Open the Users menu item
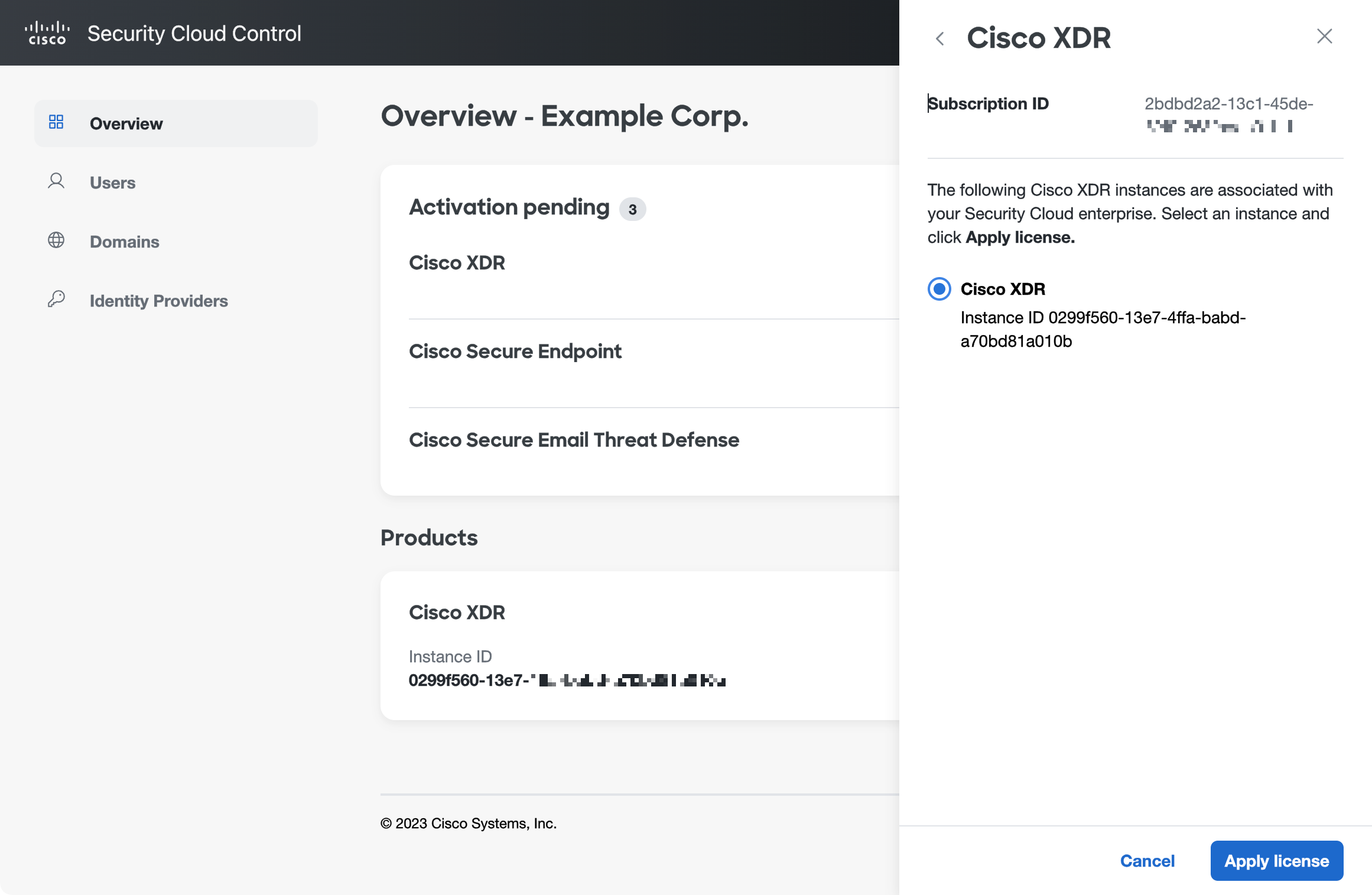Image resolution: width=1372 pixels, height=895 pixels. (176, 183)
